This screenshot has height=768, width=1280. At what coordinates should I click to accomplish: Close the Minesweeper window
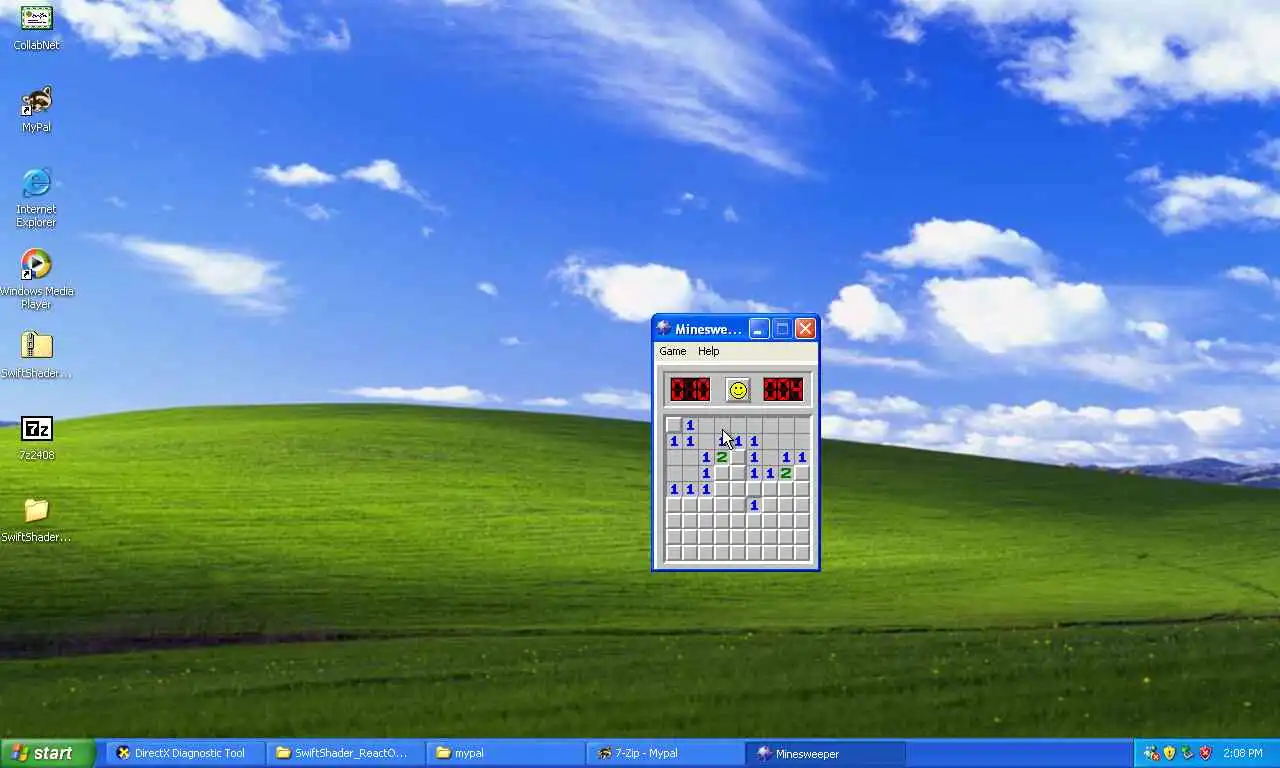pyautogui.click(x=805, y=328)
